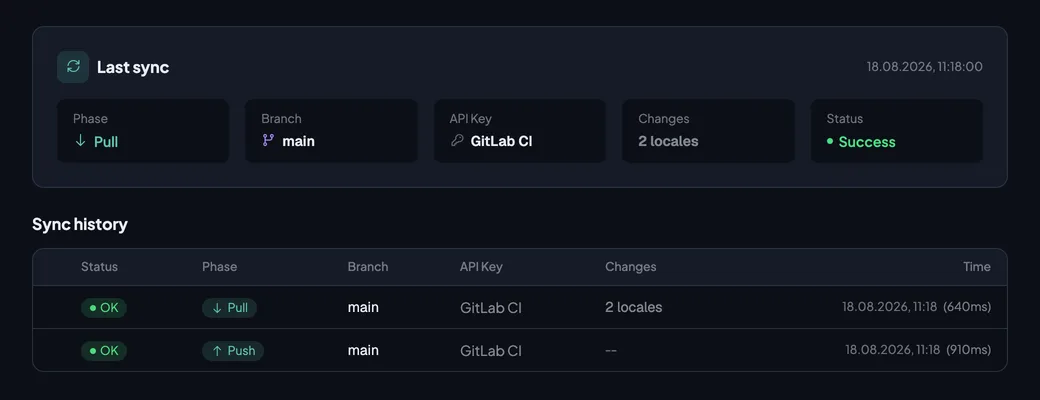The image size is (1040, 400).
Task: Click the Sync history heading
Action: click(x=80, y=224)
